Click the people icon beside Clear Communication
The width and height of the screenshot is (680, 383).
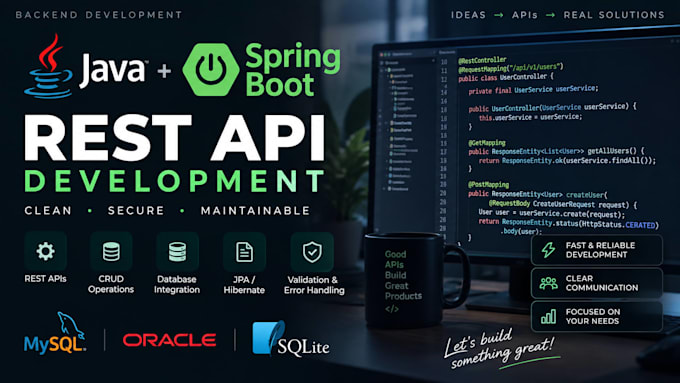click(549, 283)
